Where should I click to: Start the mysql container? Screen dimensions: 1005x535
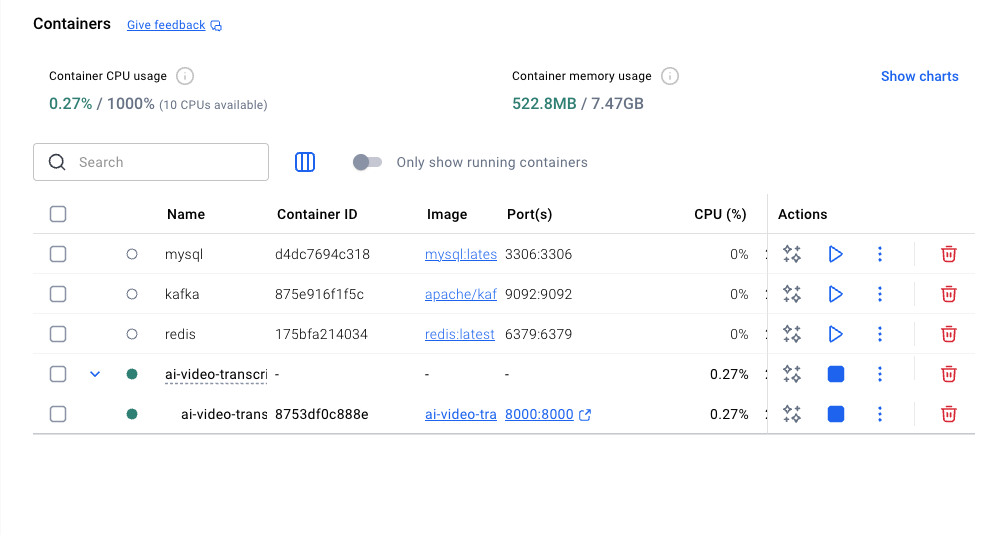pyautogui.click(x=835, y=254)
